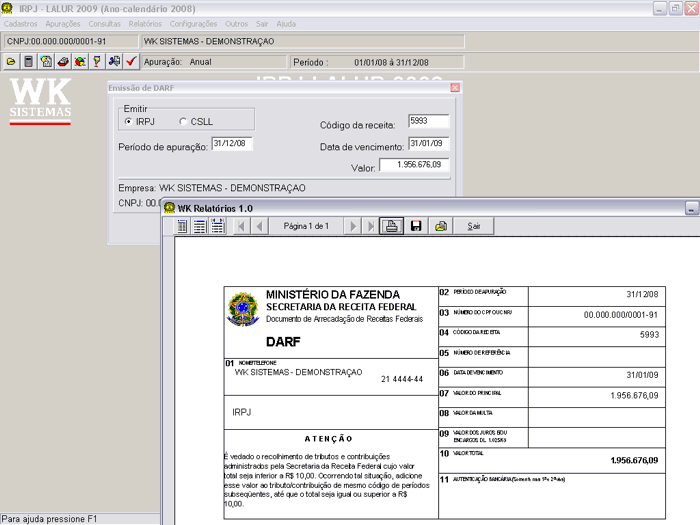Screen dimensions: 700x525
Task: Open the calculator tool in toolbar
Action: 28,62
